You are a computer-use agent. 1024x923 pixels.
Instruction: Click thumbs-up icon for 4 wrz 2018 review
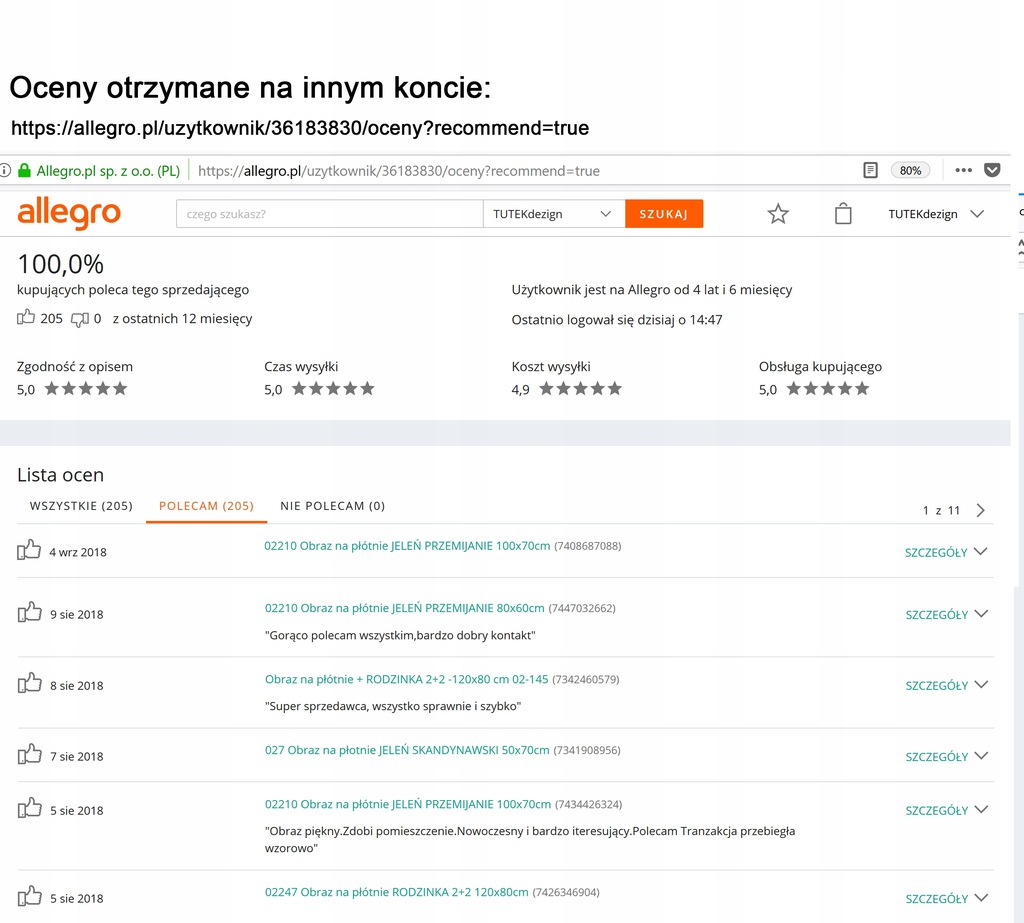[x=29, y=550]
